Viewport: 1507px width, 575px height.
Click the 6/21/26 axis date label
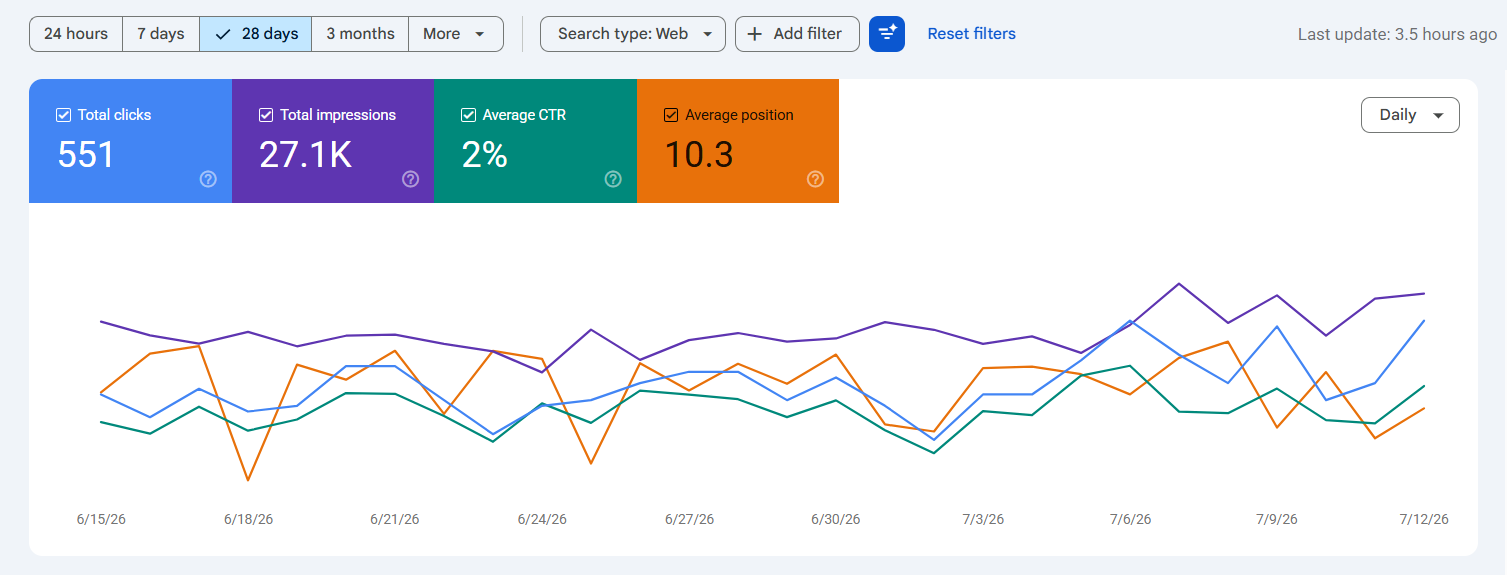[x=395, y=520]
